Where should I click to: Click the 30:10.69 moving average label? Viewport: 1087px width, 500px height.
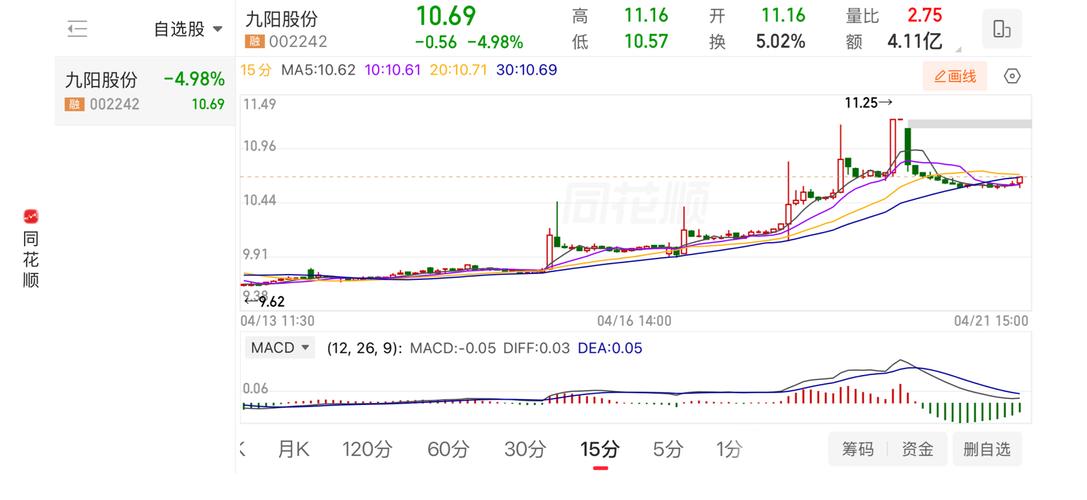(x=527, y=70)
